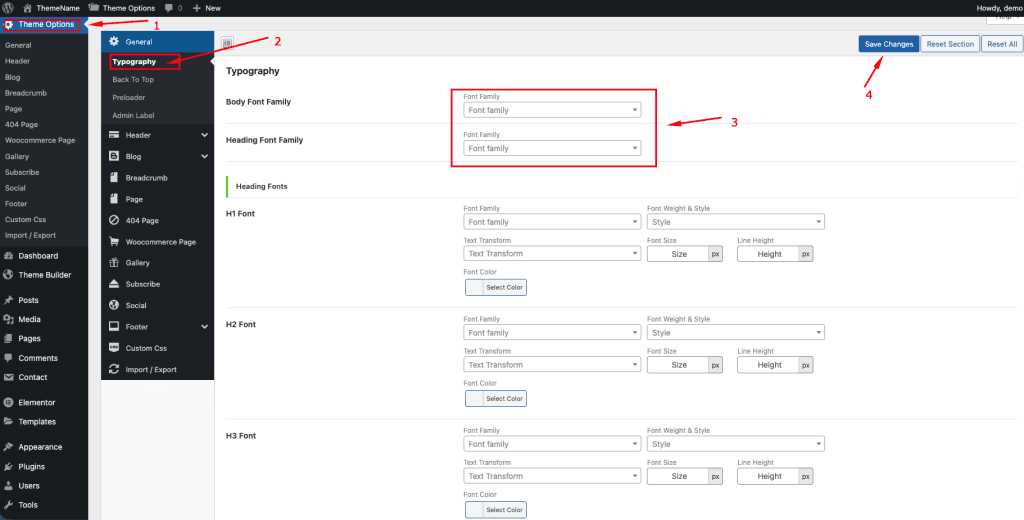Open the H1 Font Weight & Style dropdown
1024x520 pixels.
tap(735, 222)
